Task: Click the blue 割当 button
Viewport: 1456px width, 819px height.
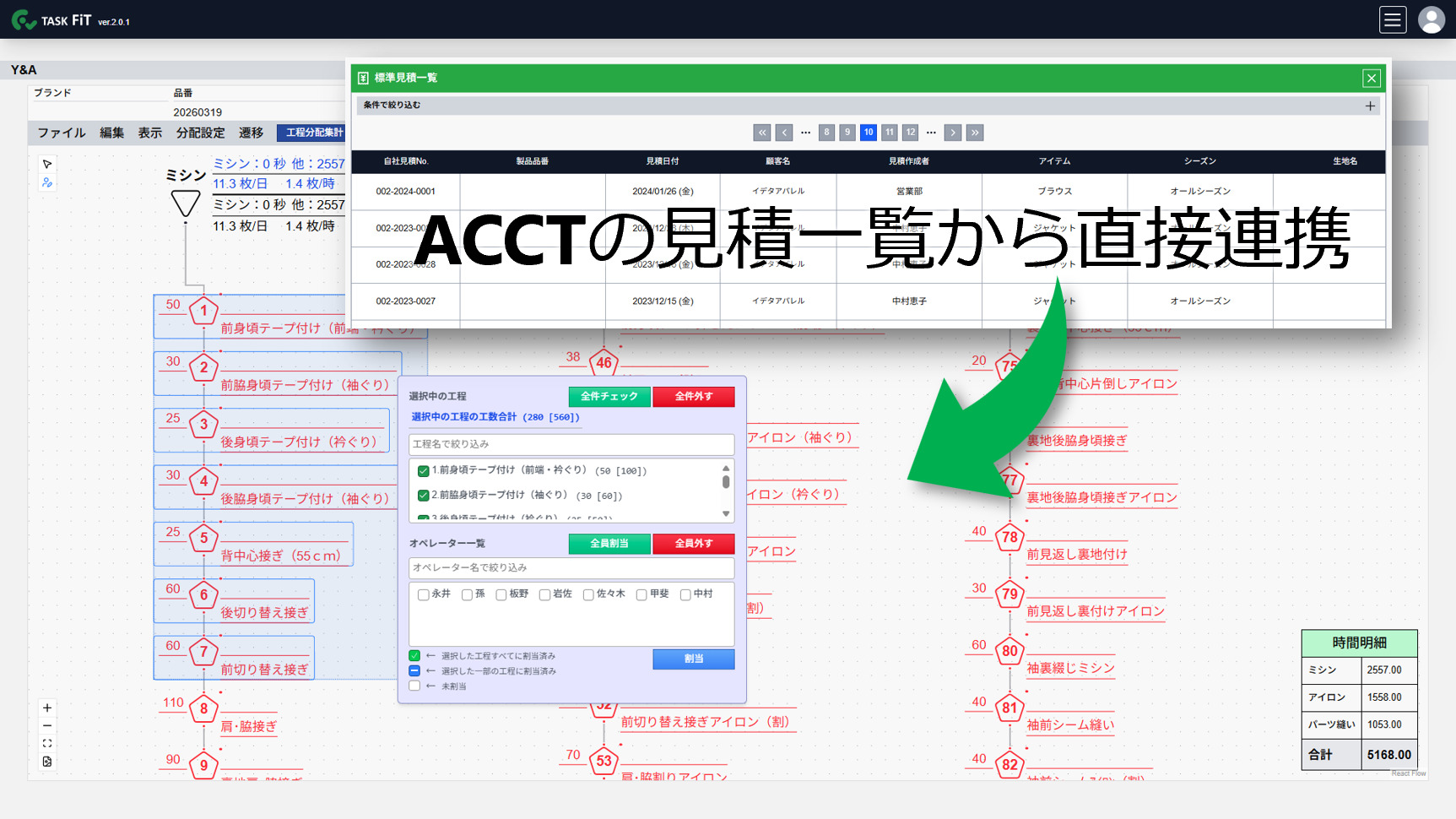Action: [x=693, y=659]
